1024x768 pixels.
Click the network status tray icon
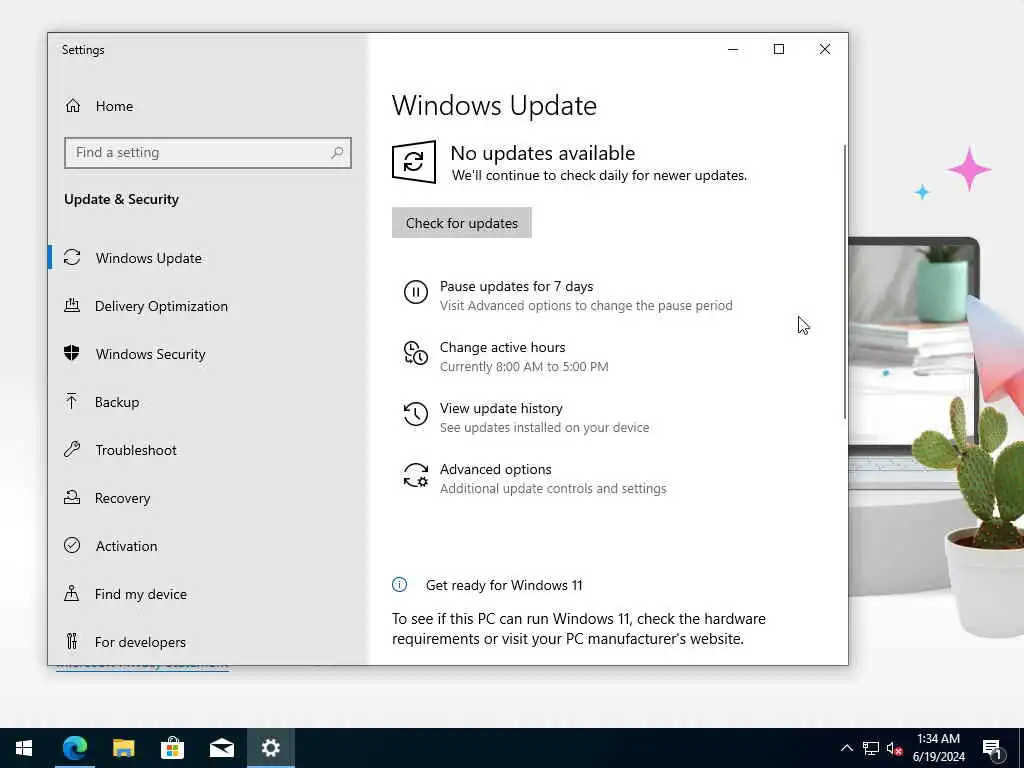871,748
